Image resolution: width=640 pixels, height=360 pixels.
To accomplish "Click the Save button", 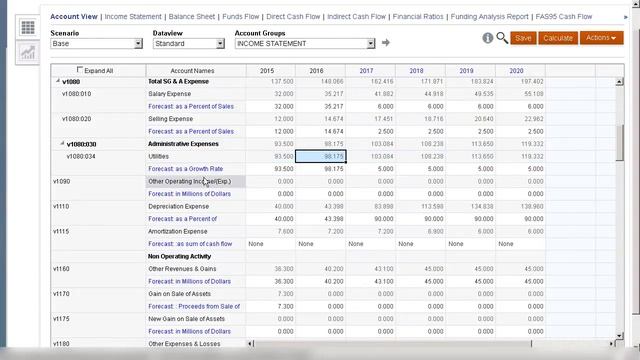I will 523,38.
